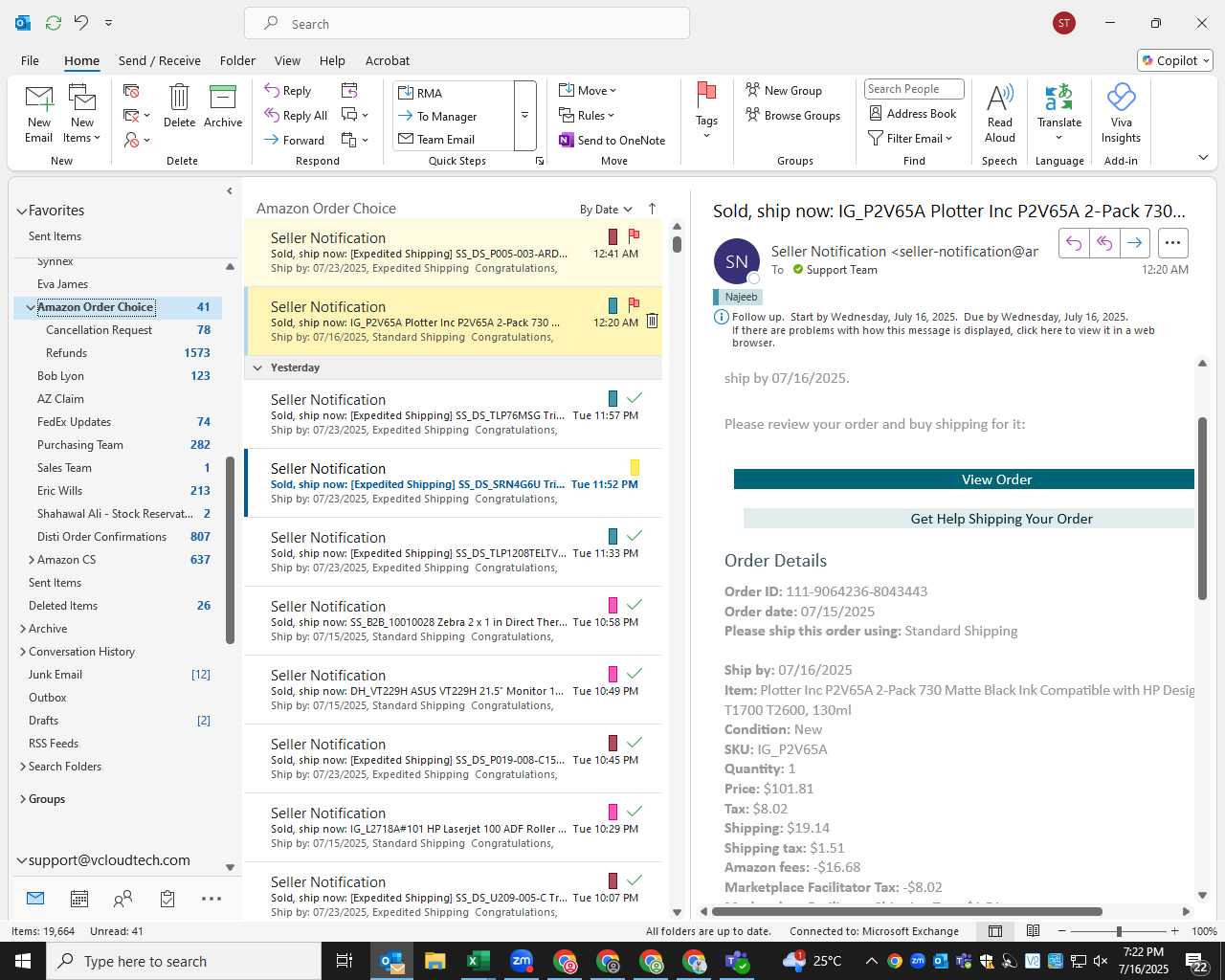Expand the Amazon CS folder
The width and height of the screenshot is (1225, 980).
pos(32,560)
